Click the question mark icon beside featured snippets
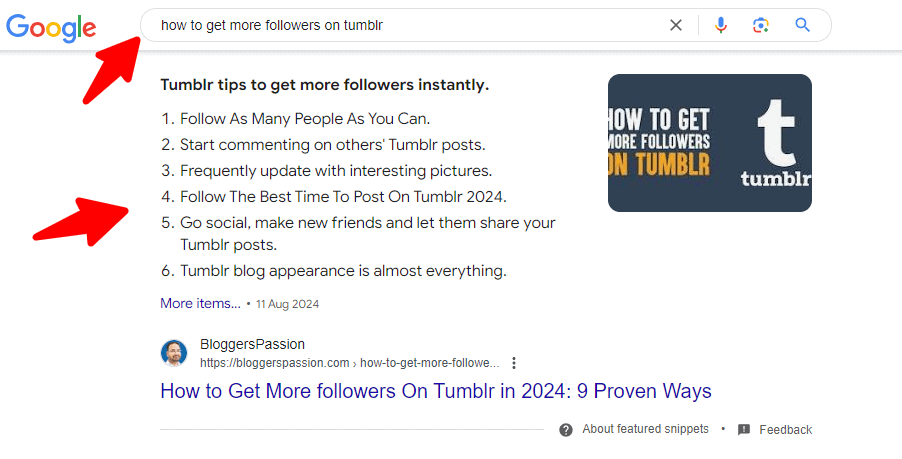 click(566, 429)
